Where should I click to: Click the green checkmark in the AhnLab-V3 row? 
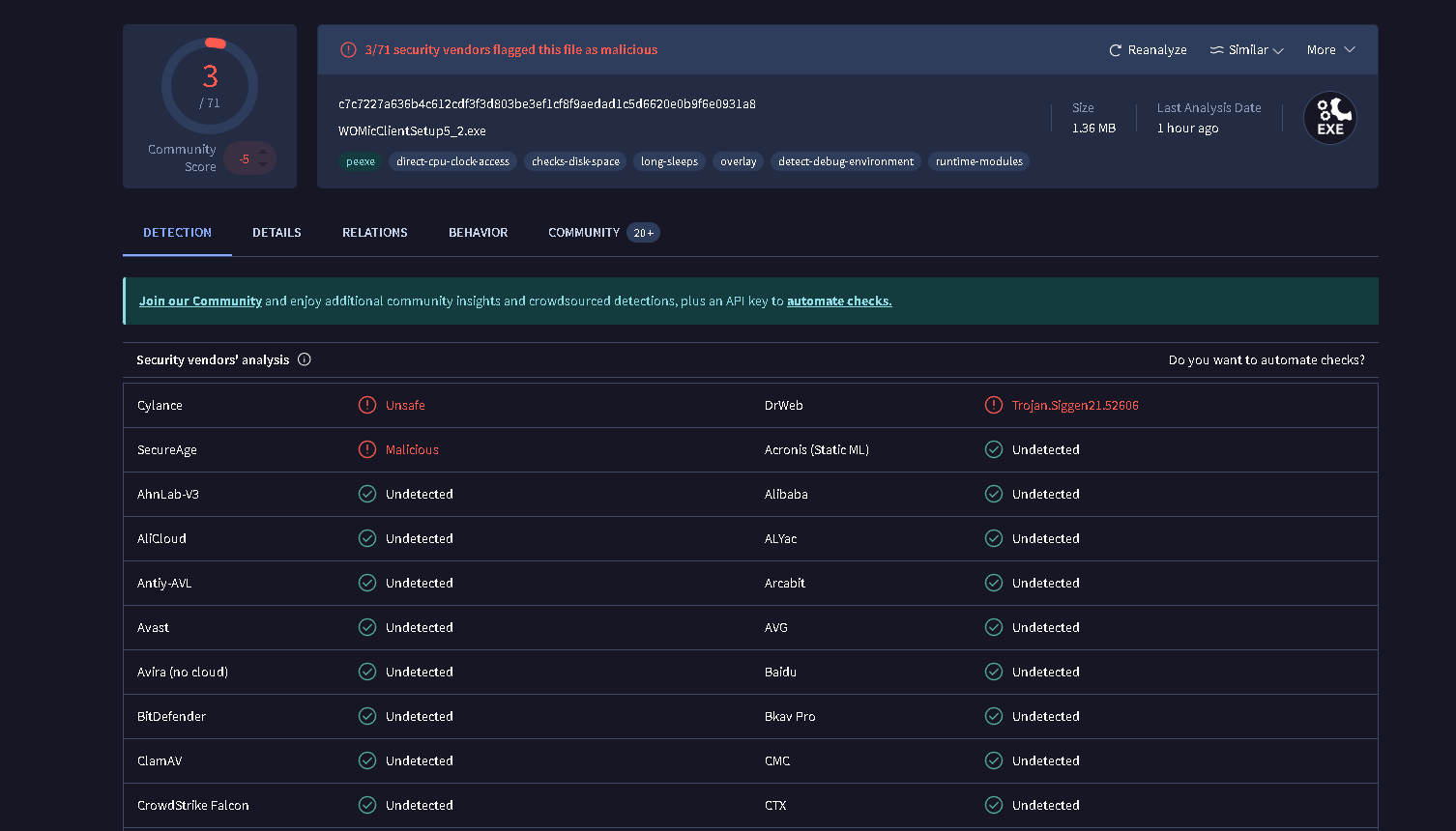(367, 494)
